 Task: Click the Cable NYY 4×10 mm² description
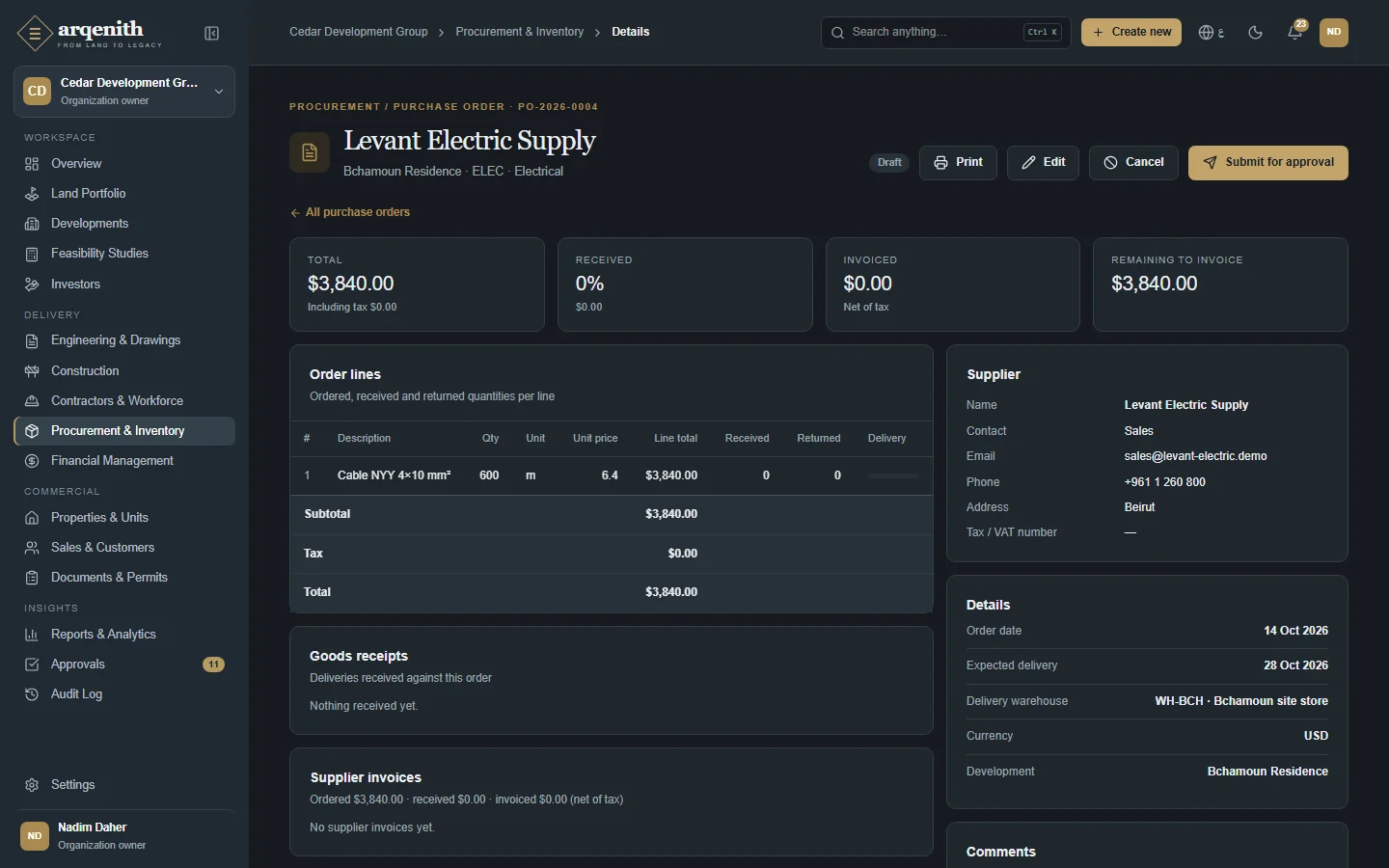(395, 475)
